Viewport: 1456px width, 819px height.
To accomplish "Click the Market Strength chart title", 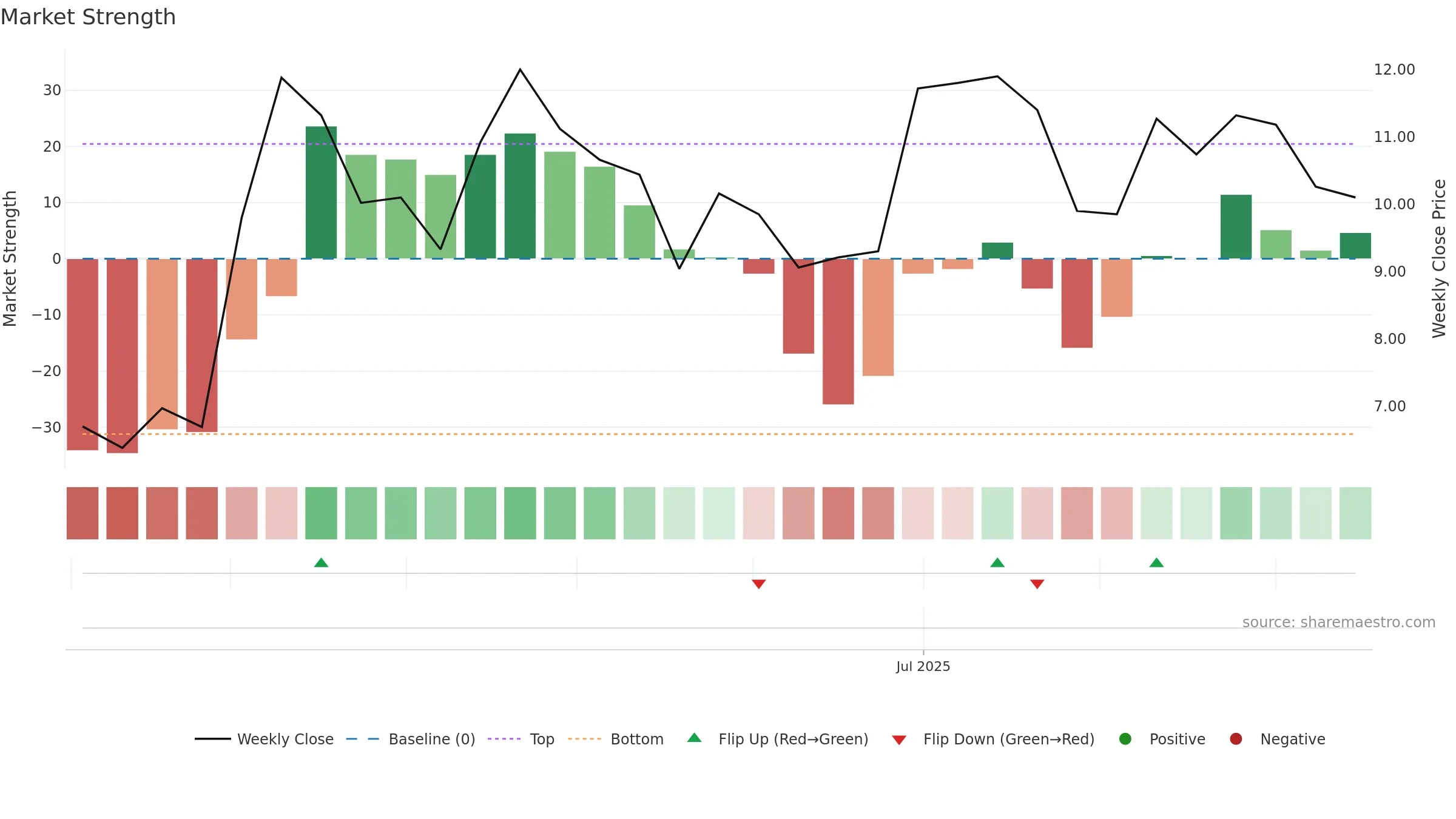I will [89, 17].
